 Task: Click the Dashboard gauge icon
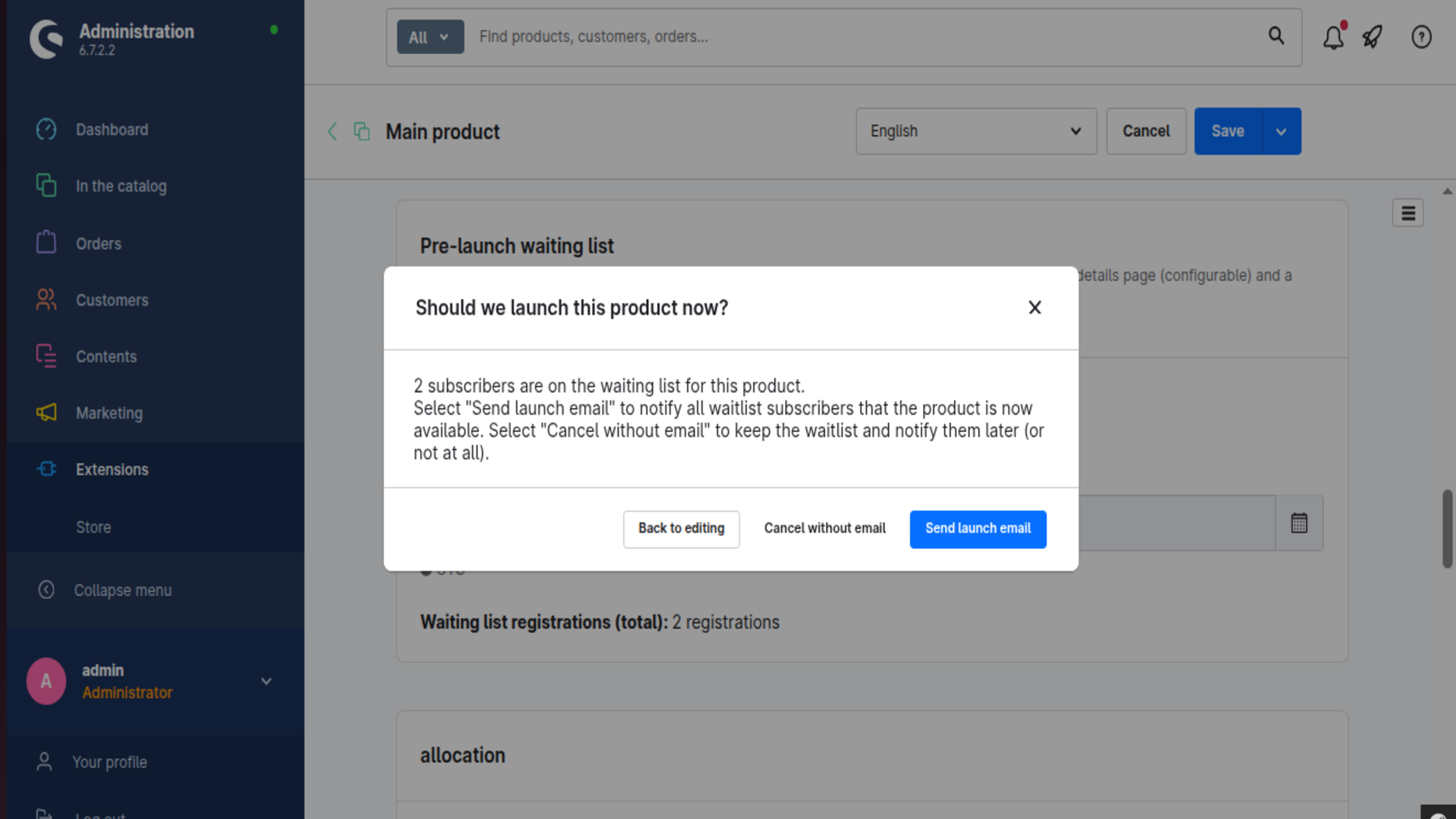coord(46,130)
